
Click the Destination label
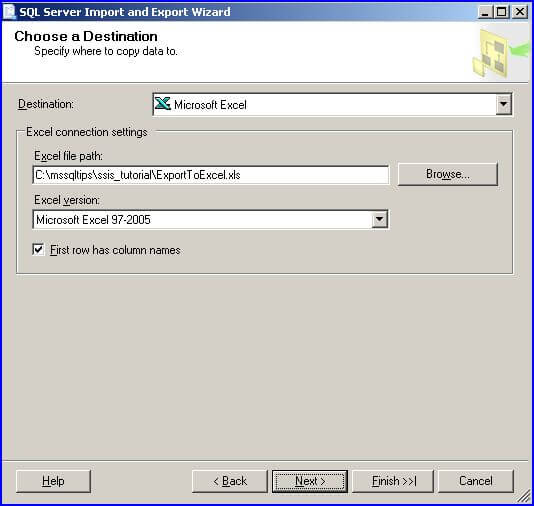click(x=46, y=104)
